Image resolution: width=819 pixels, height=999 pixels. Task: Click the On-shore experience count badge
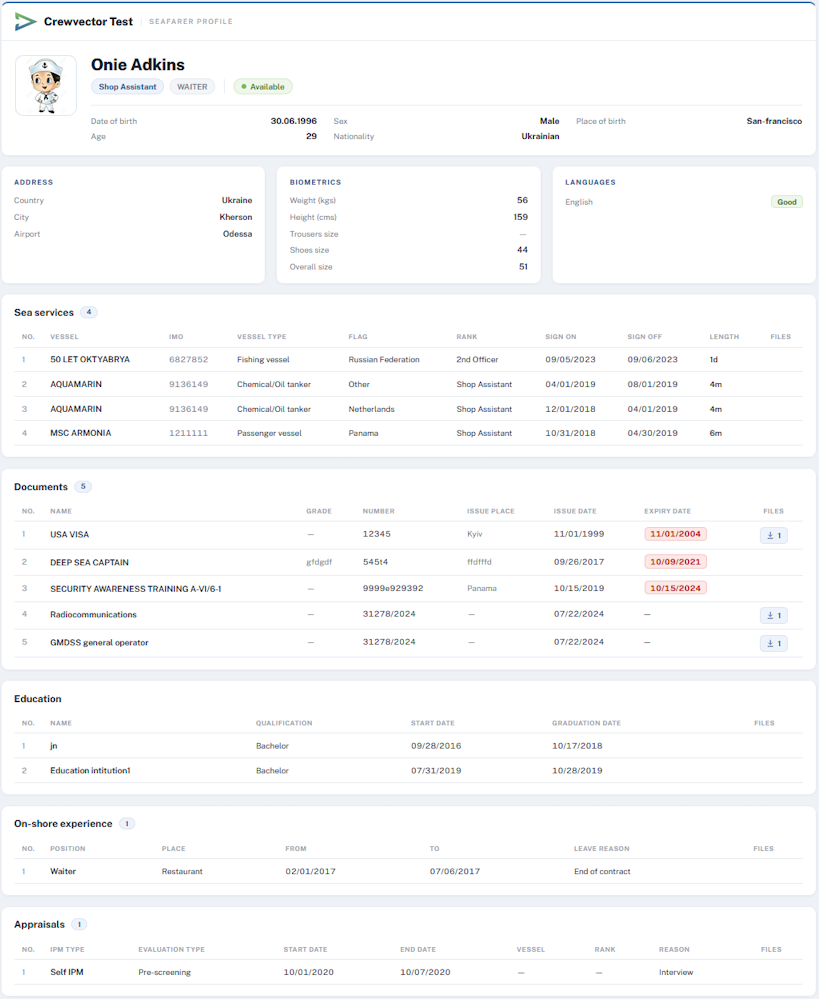[127, 823]
